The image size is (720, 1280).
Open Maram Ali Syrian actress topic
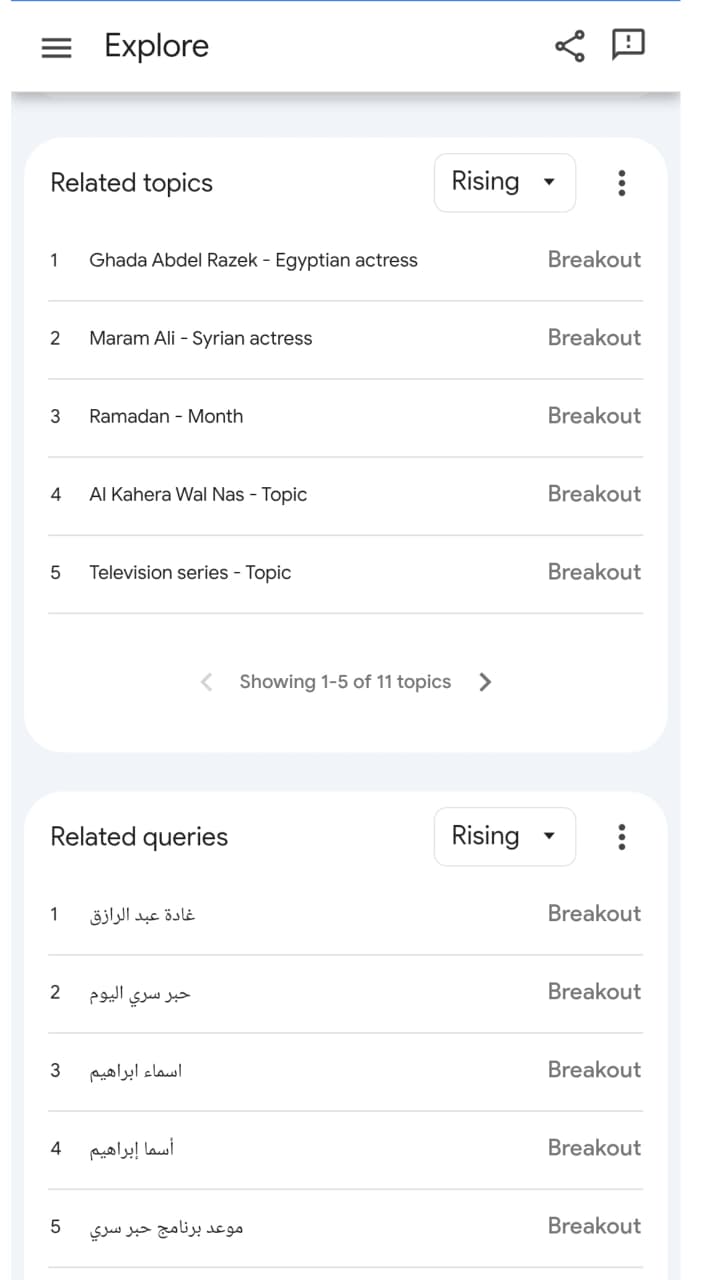point(200,338)
